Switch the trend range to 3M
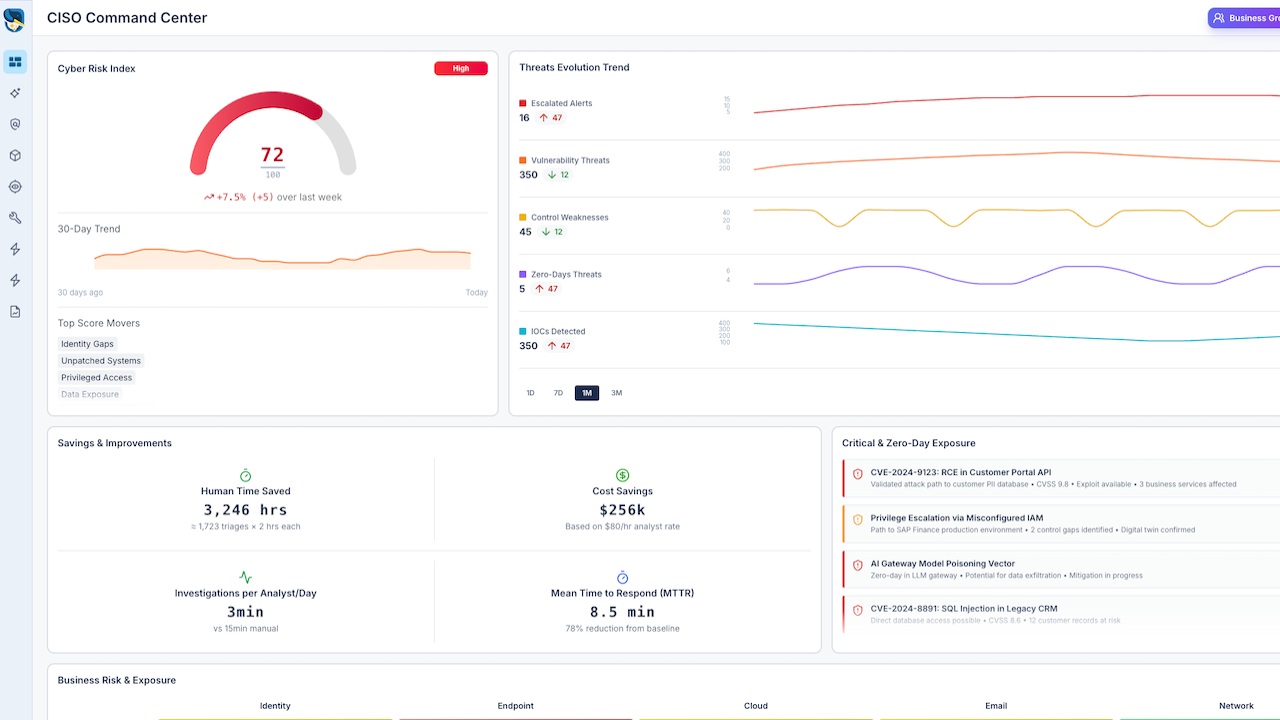Screen dimensions: 1280x720 pyautogui.click(x=616, y=393)
